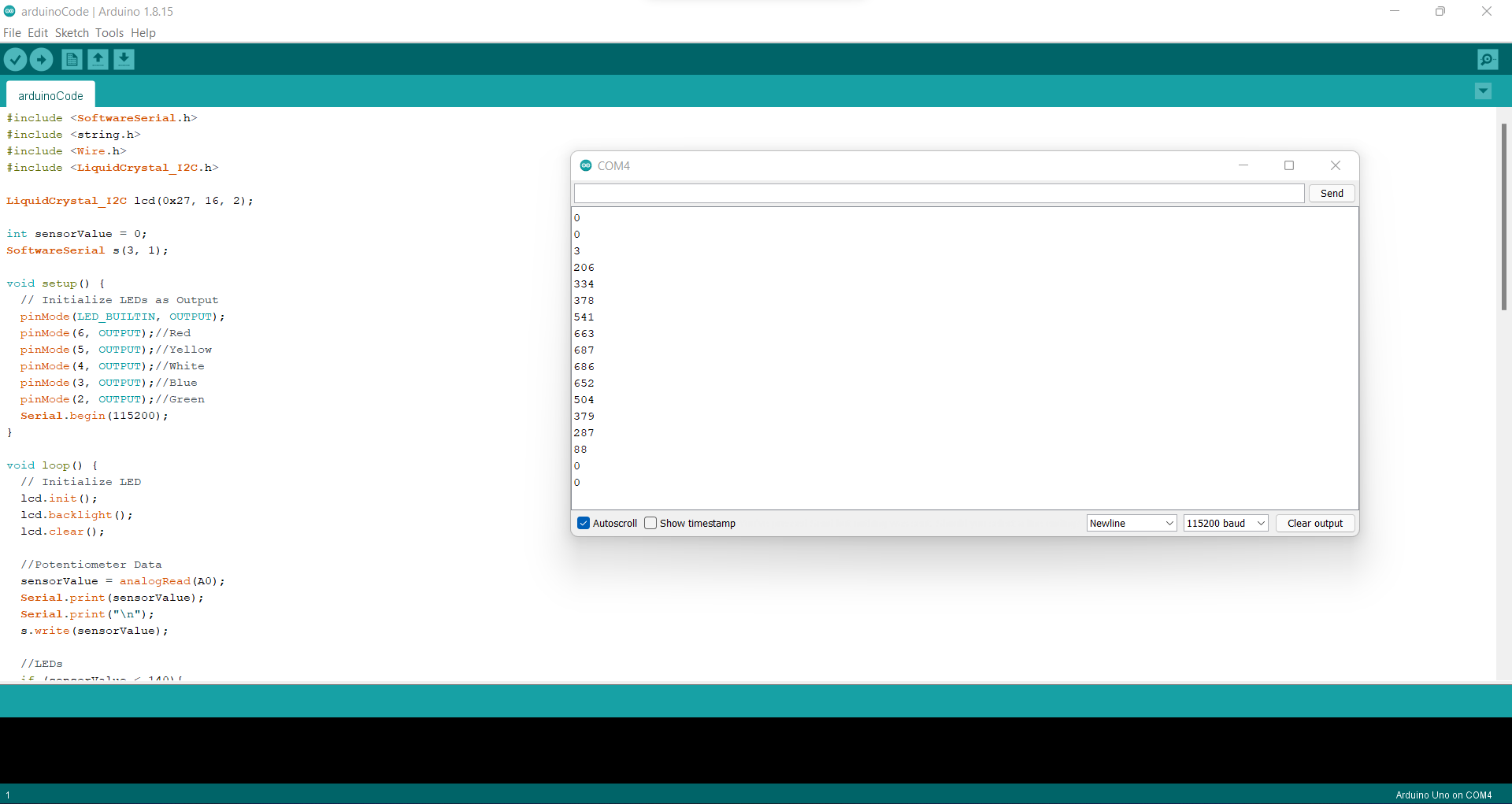Viewport: 1512px width, 804px height.
Task: Click the int sensorValue = 0 line
Action: click(x=76, y=234)
